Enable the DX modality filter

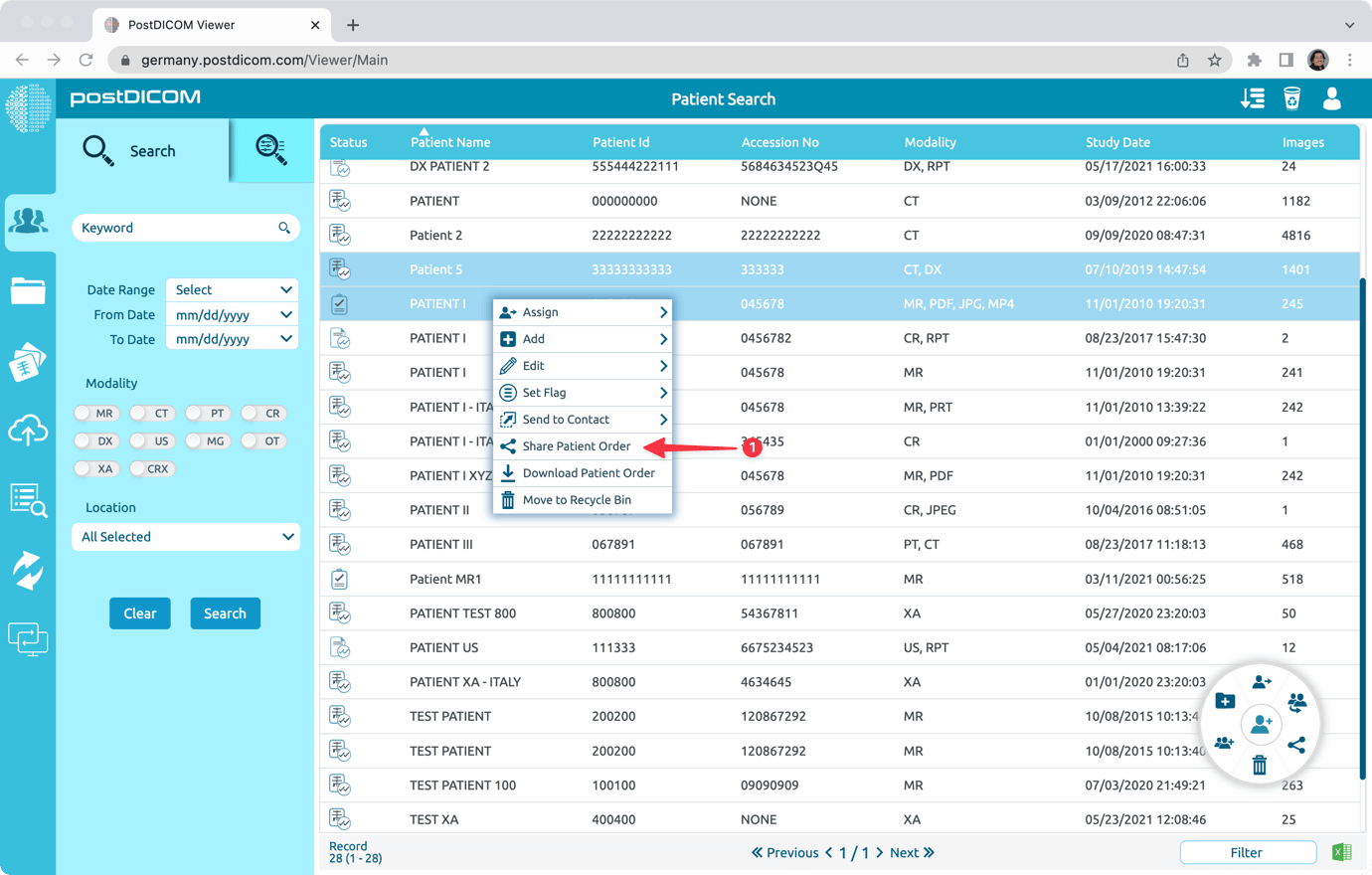coord(96,440)
